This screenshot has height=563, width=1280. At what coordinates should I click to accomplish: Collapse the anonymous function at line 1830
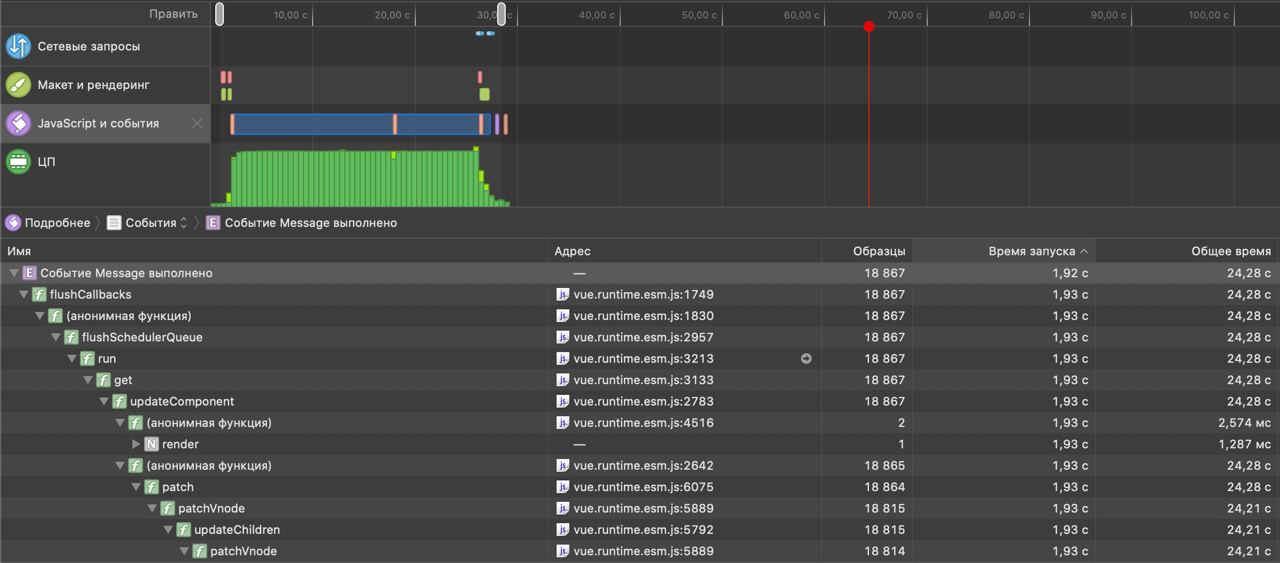point(40,316)
